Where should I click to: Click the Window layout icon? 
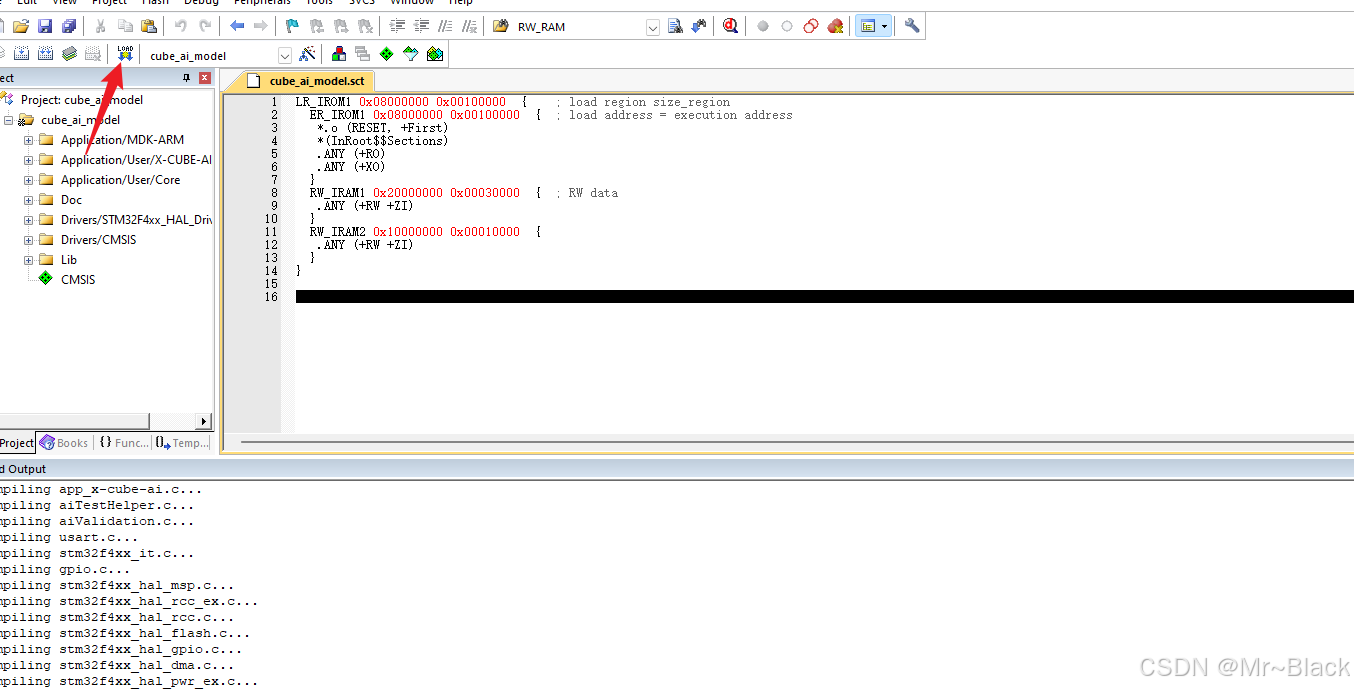pos(867,26)
